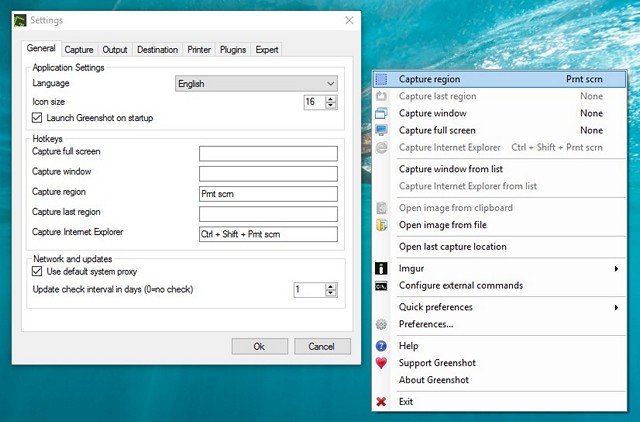The width and height of the screenshot is (640, 422).
Task: Click the "Hotkeys" group label
Action: [x=47, y=139]
